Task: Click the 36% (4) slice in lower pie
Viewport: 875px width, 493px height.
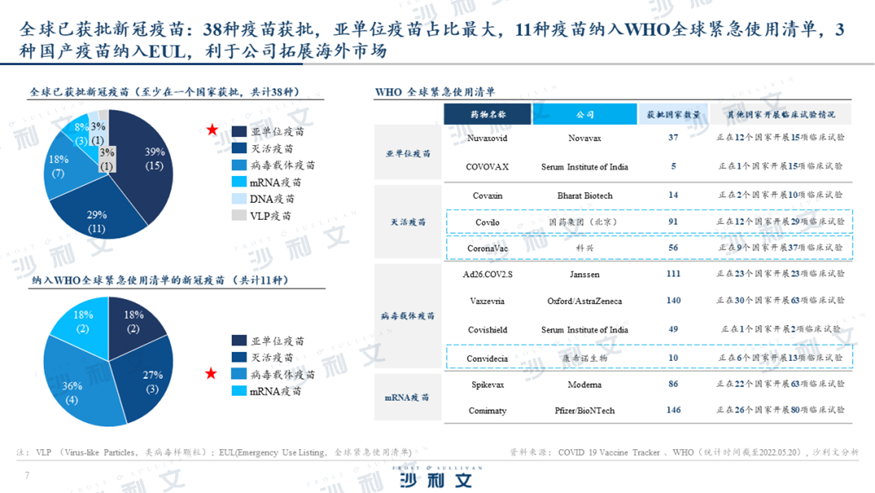Action: point(75,385)
